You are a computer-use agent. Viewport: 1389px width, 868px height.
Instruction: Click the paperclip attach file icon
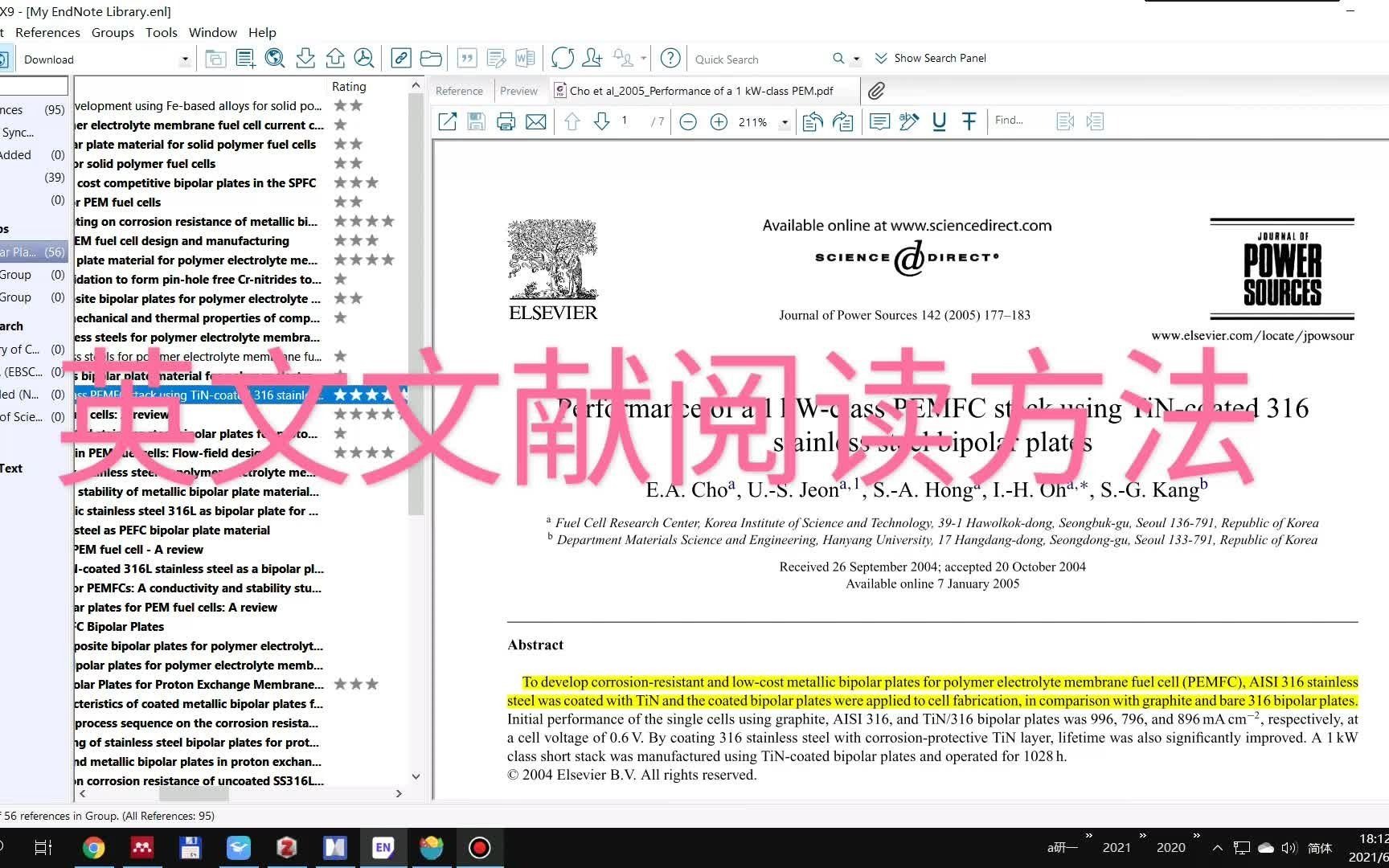876,91
